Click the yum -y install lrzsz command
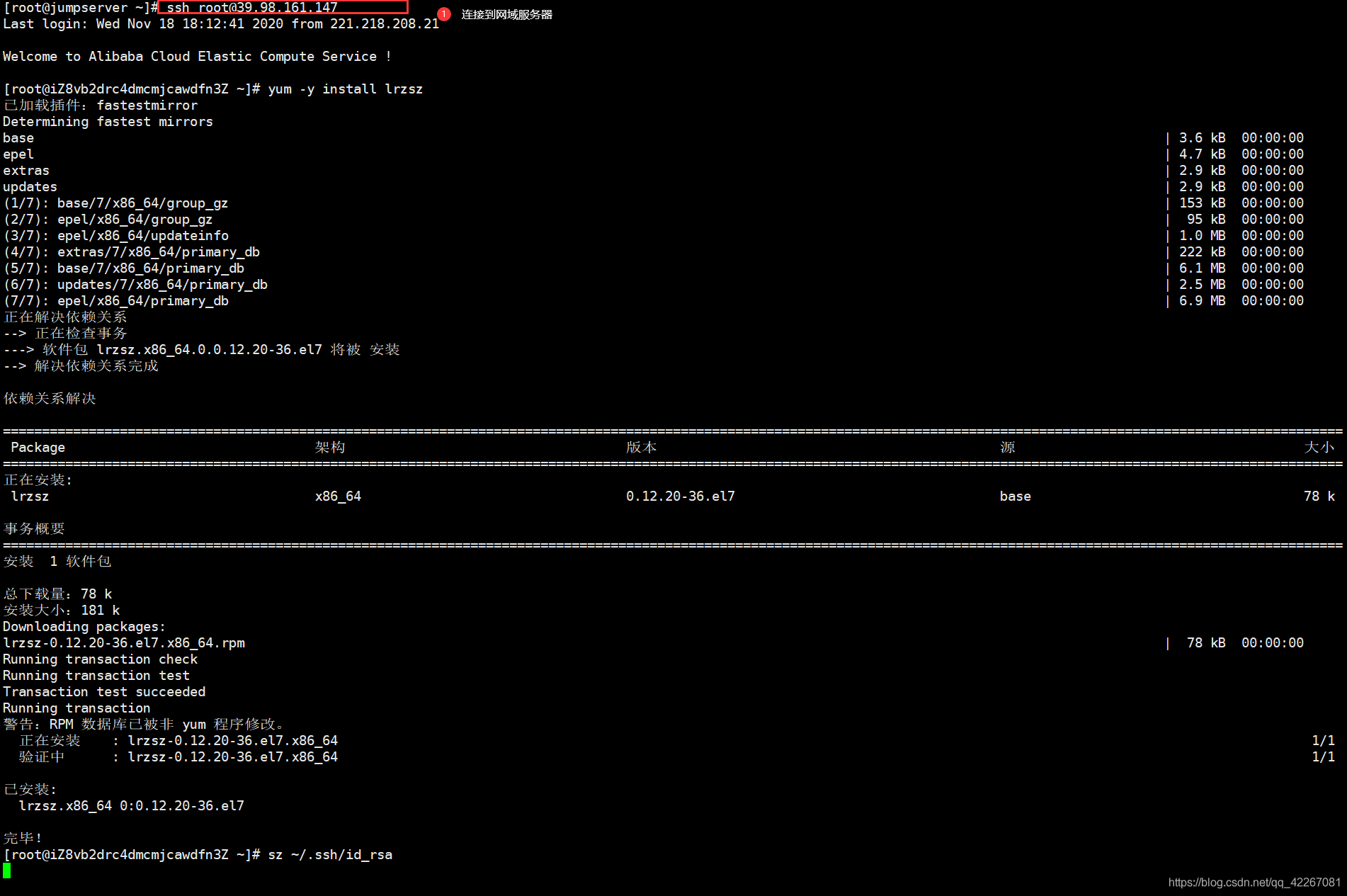The height and width of the screenshot is (896, 1347). (x=345, y=89)
